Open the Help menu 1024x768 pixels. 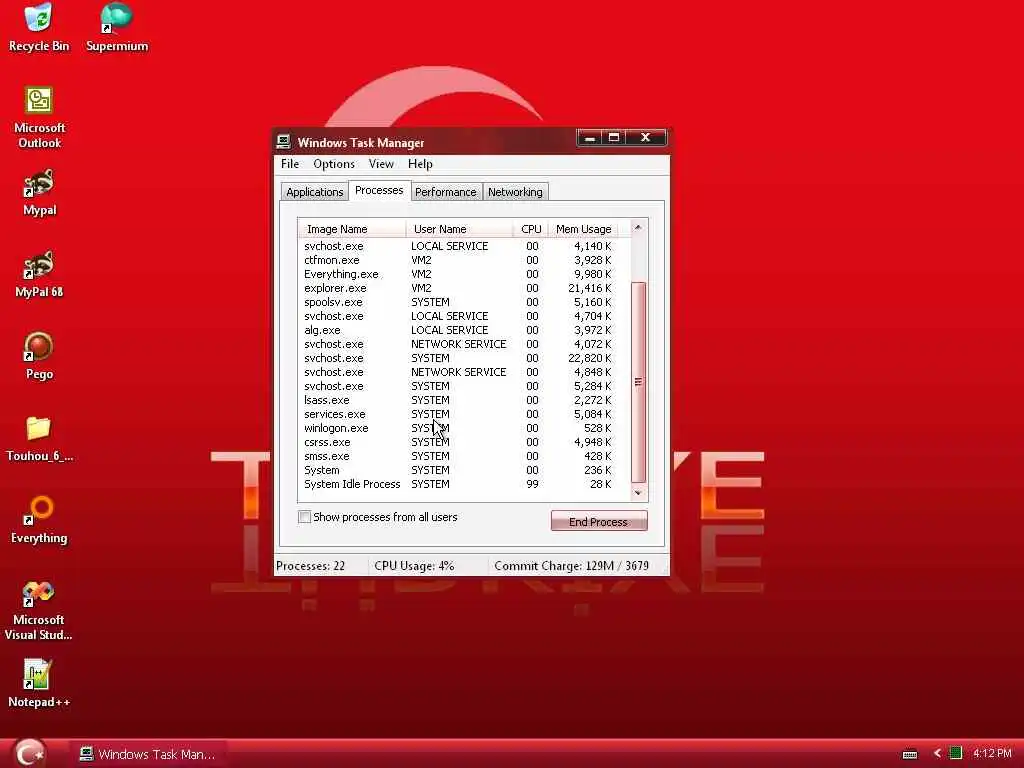pyautogui.click(x=420, y=164)
